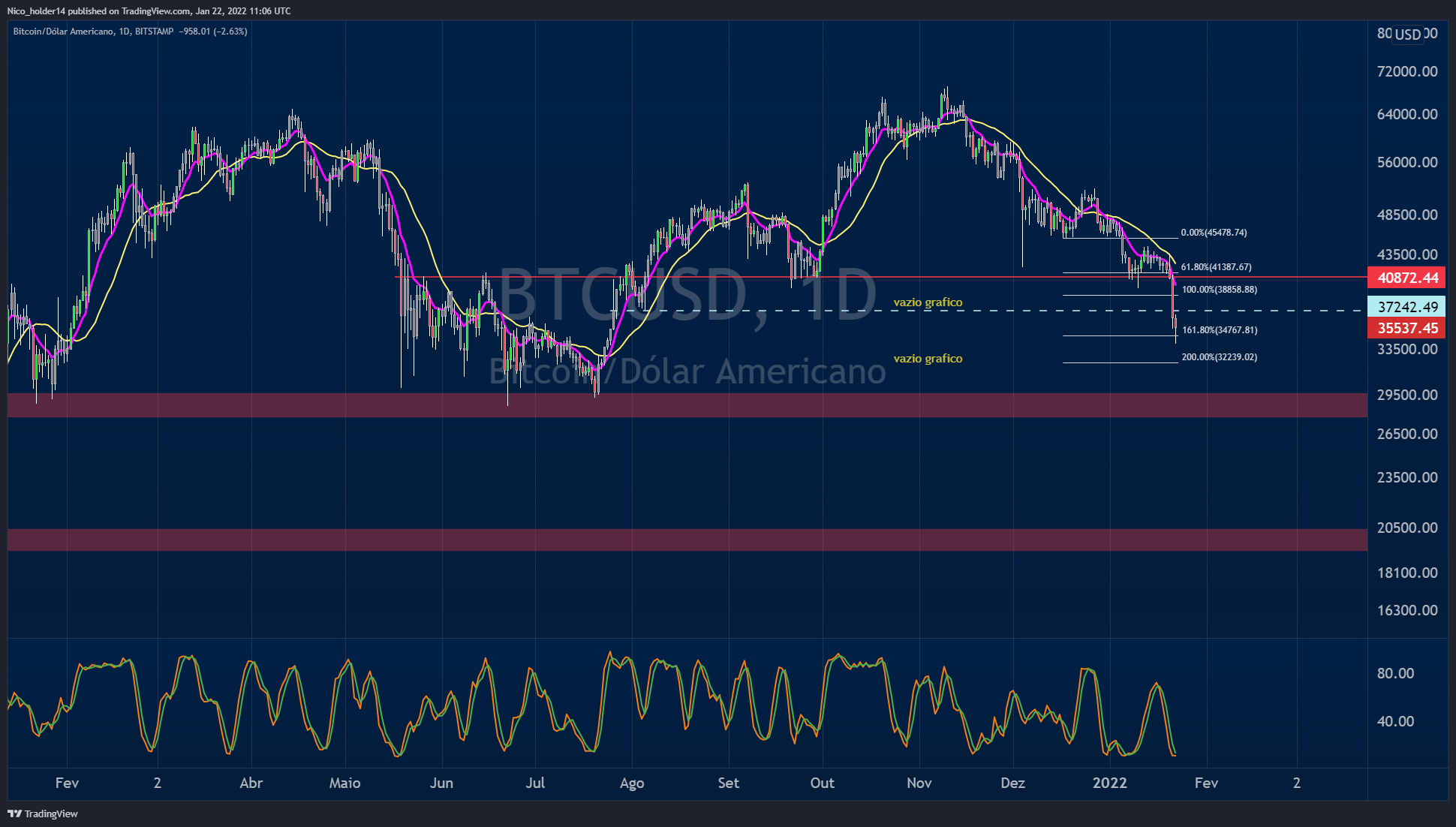Click the Dez label on time axis

1012,783
